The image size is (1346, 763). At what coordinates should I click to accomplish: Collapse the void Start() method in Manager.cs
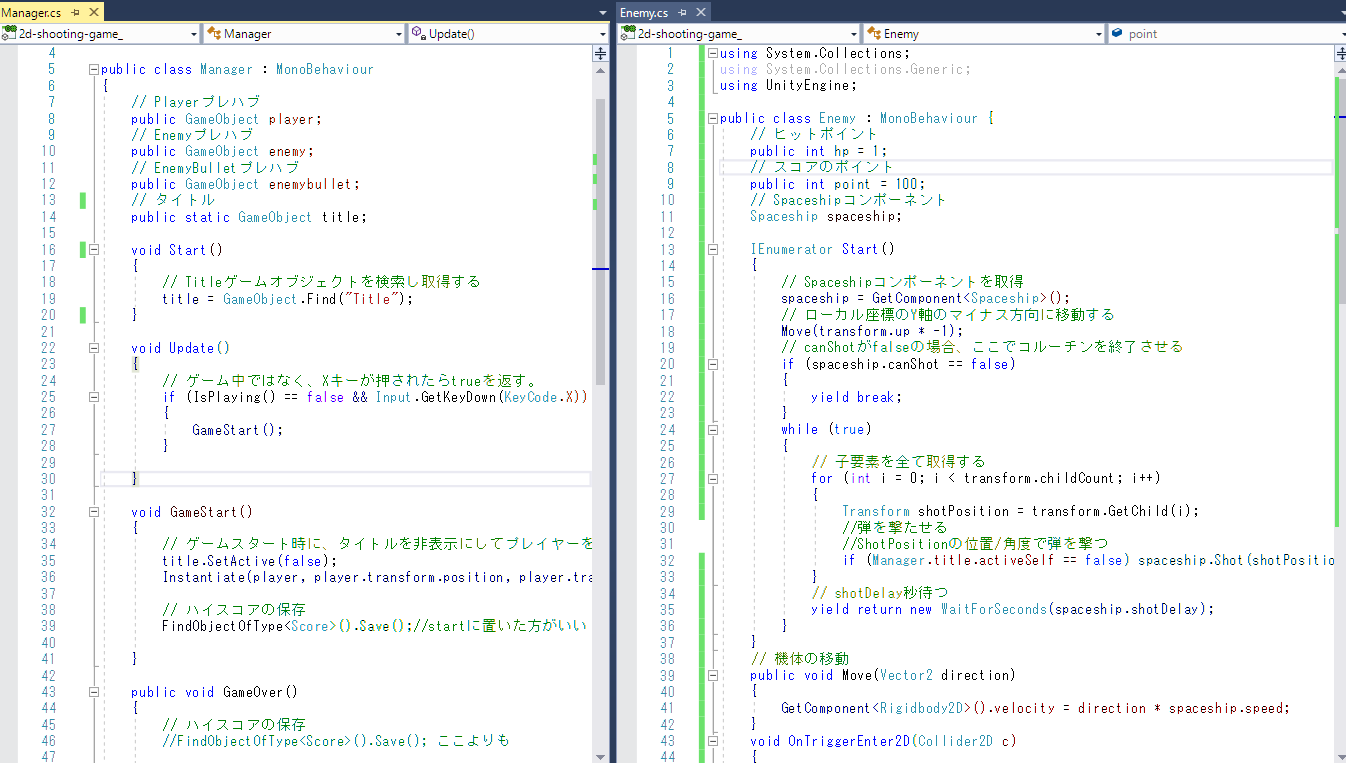(94, 250)
